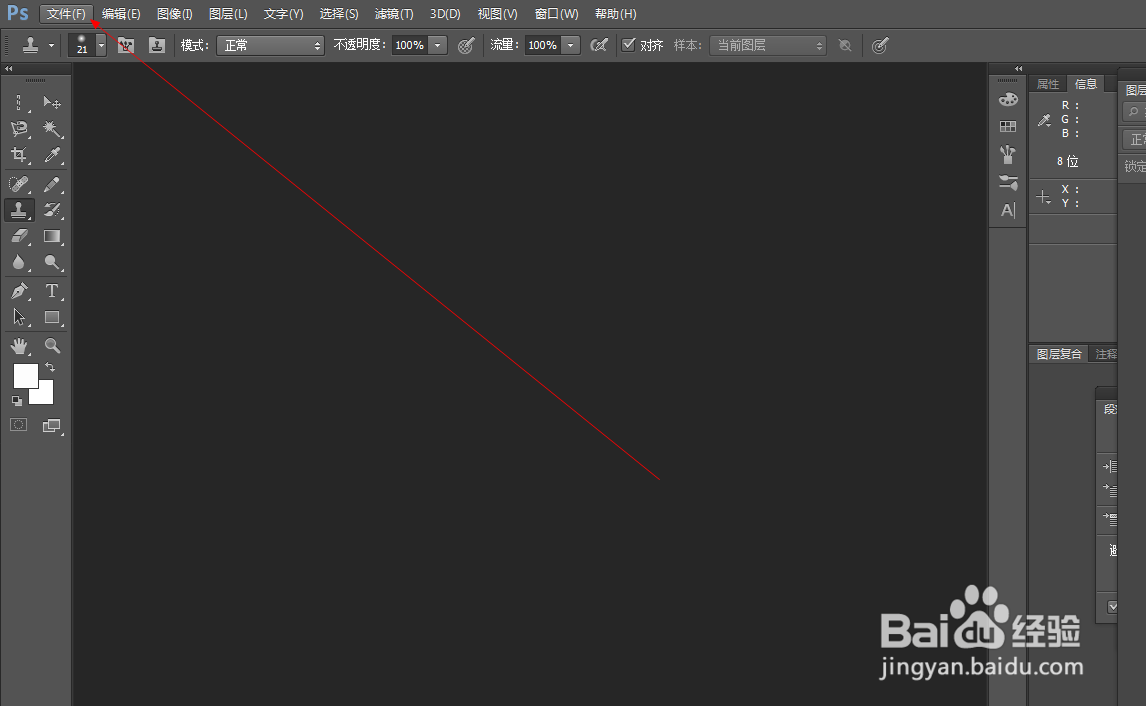This screenshot has width=1146, height=706.
Task: Open the Character panel icon
Action: pyautogui.click(x=1008, y=210)
